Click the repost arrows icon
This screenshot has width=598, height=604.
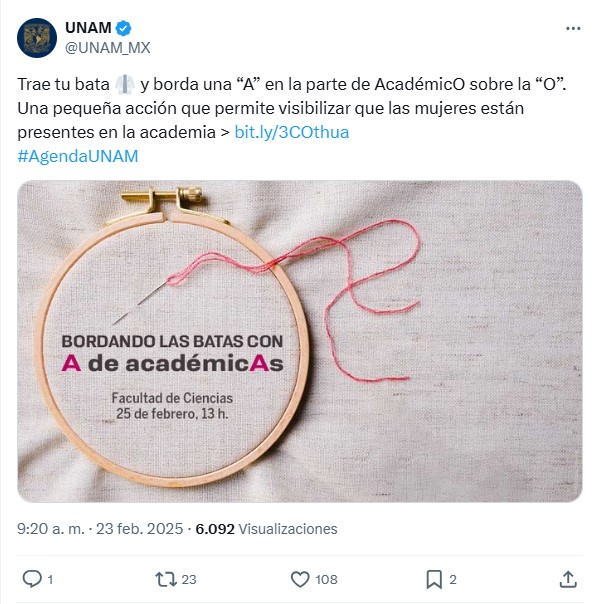tap(166, 579)
